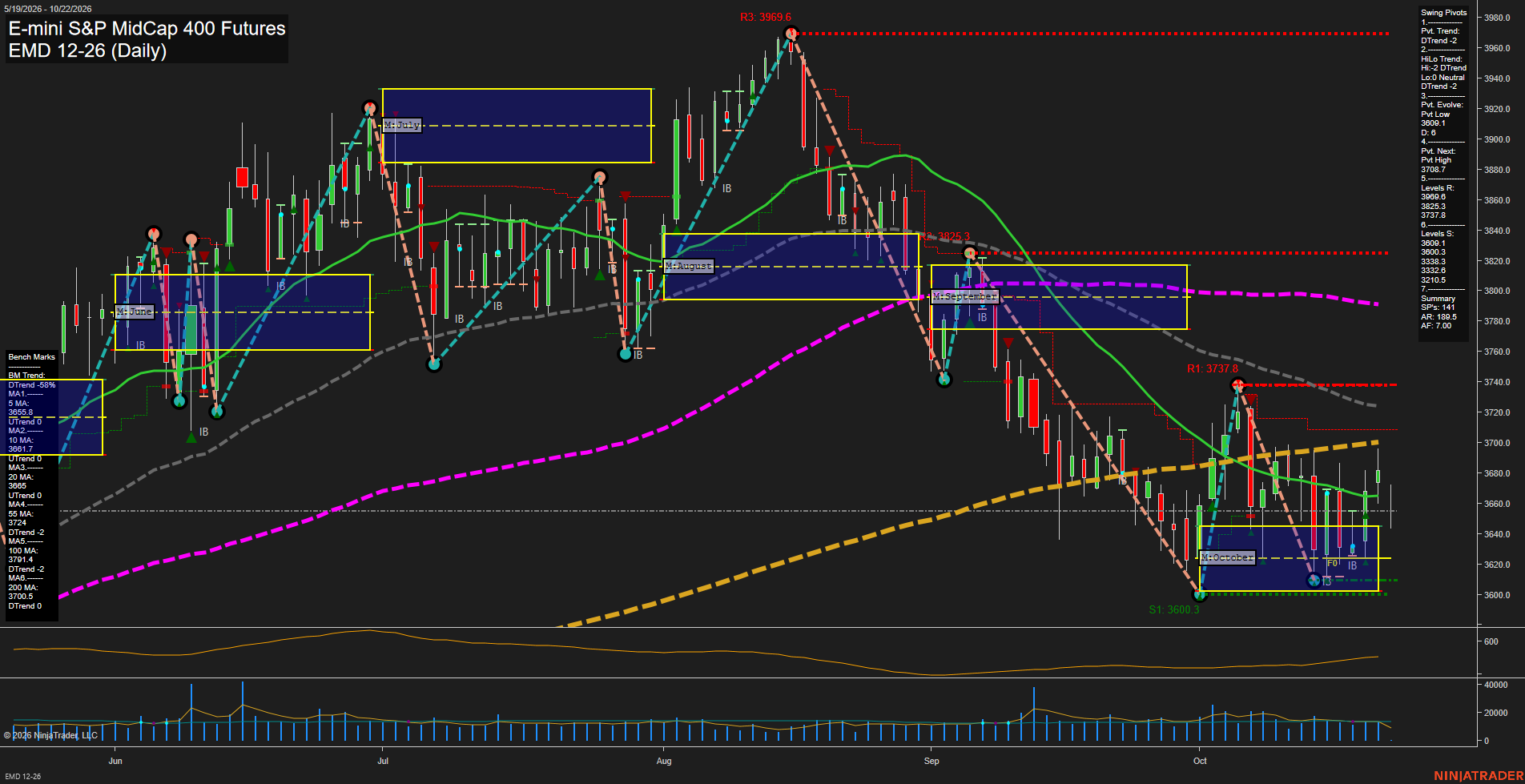The image size is (1525, 784).
Task: Select the M:July monthly range label
Action: [402, 125]
